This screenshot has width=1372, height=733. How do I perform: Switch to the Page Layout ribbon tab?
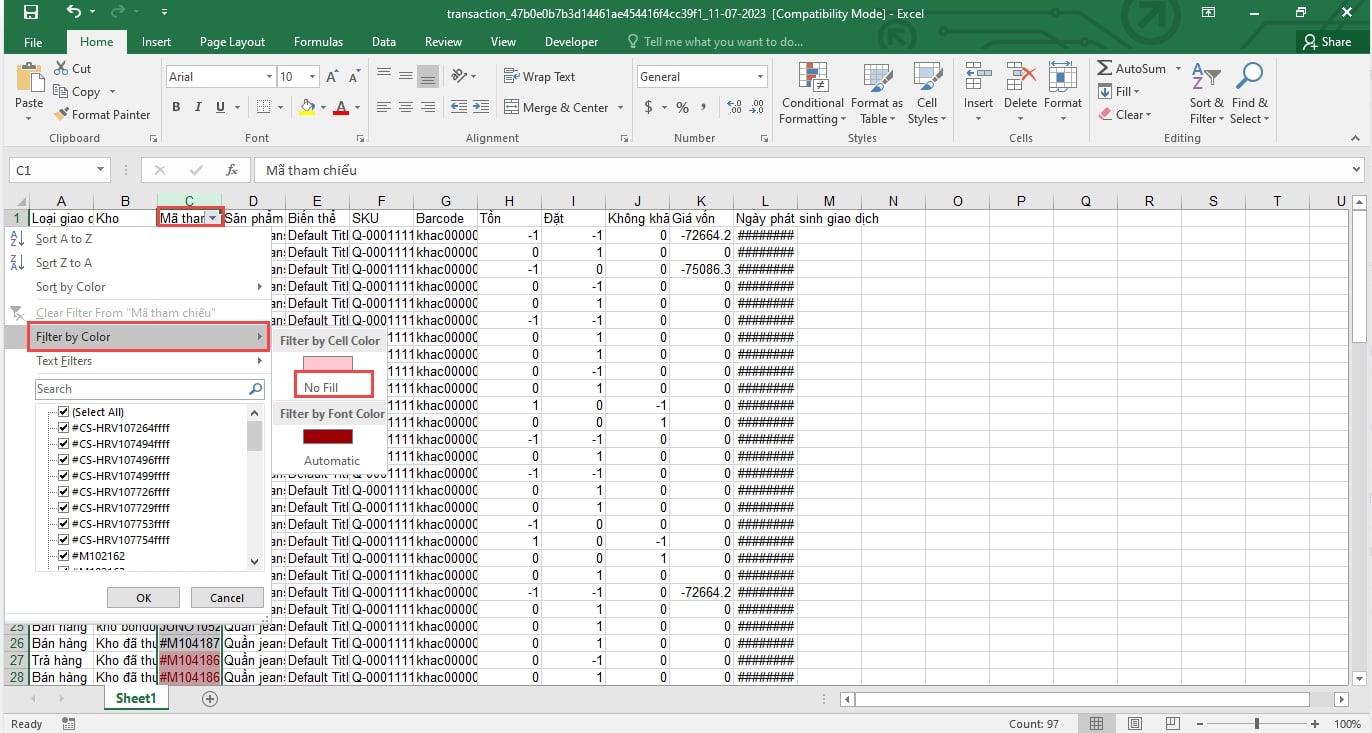pyautogui.click(x=232, y=42)
